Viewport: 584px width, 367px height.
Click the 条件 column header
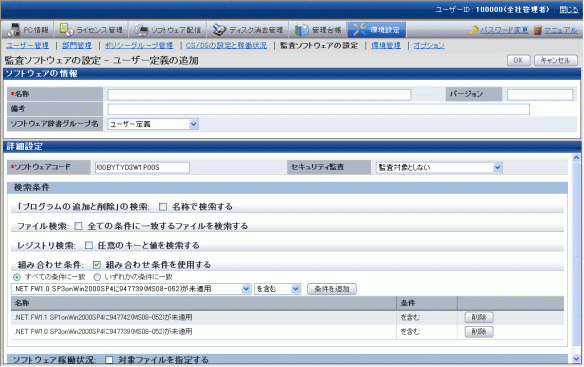point(427,303)
